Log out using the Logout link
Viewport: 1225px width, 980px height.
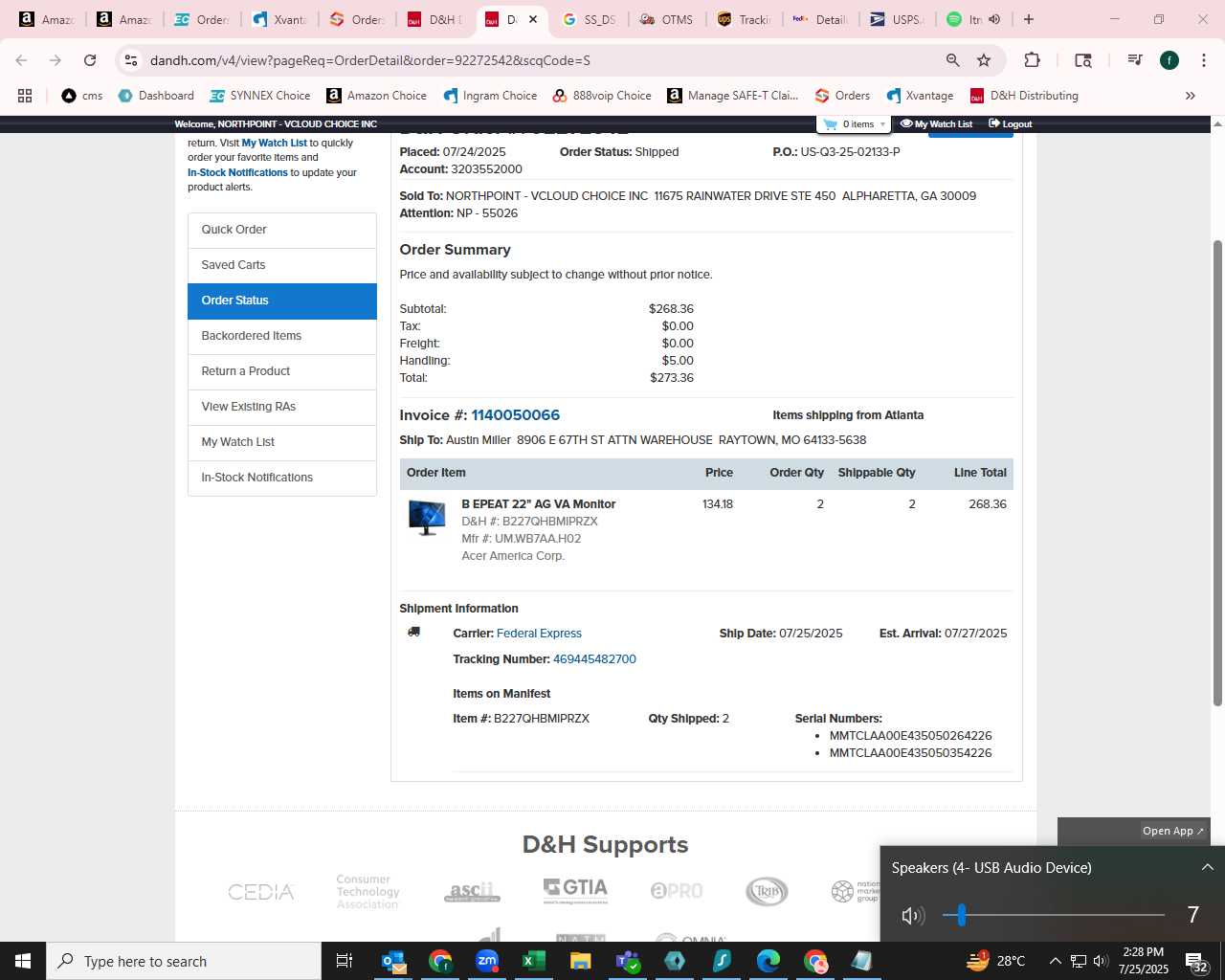[1010, 124]
